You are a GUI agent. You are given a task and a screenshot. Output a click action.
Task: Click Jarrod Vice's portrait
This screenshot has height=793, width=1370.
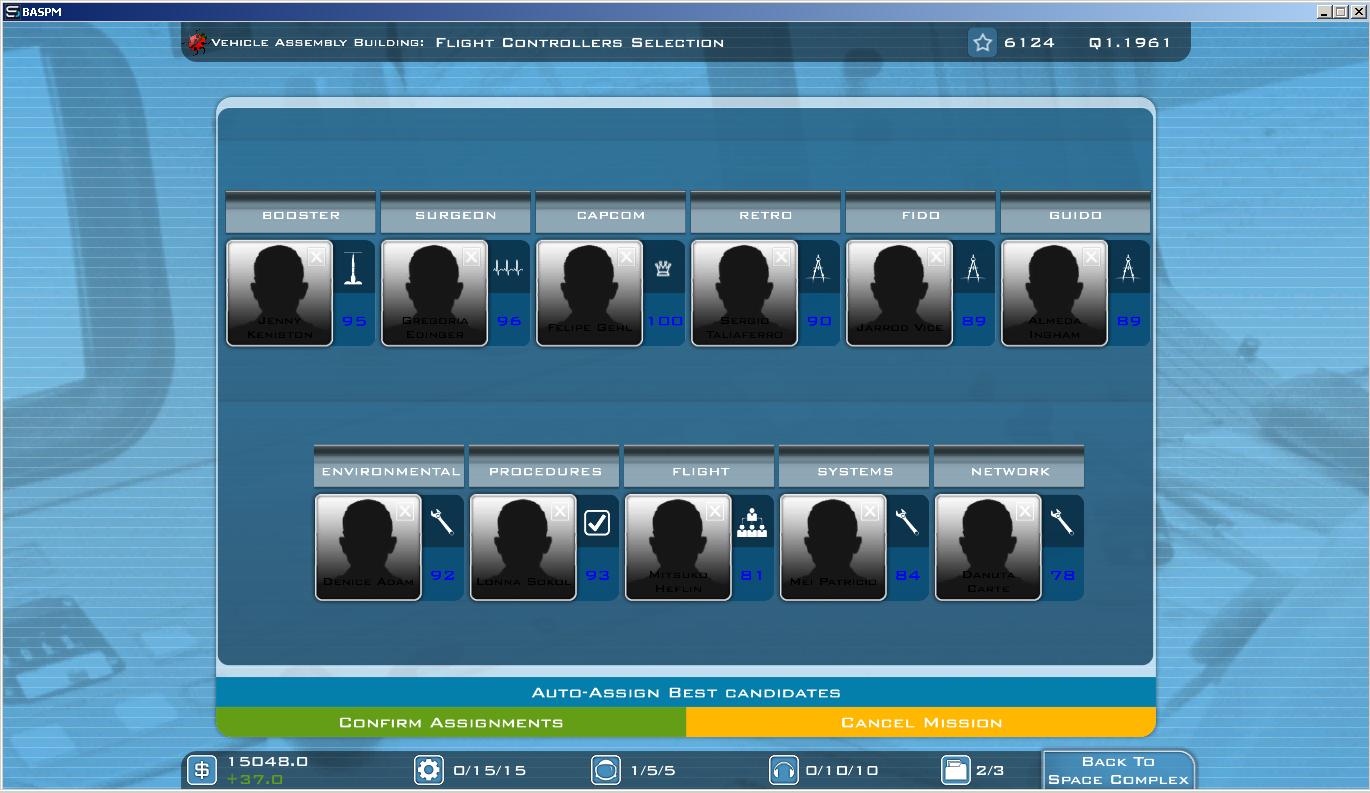[x=899, y=293]
